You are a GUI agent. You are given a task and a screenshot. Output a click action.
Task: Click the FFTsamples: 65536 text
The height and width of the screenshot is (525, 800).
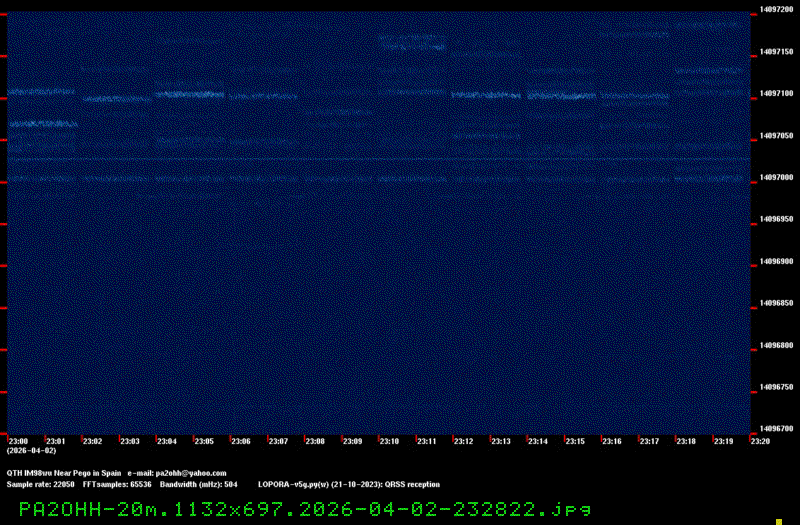point(117,485)
